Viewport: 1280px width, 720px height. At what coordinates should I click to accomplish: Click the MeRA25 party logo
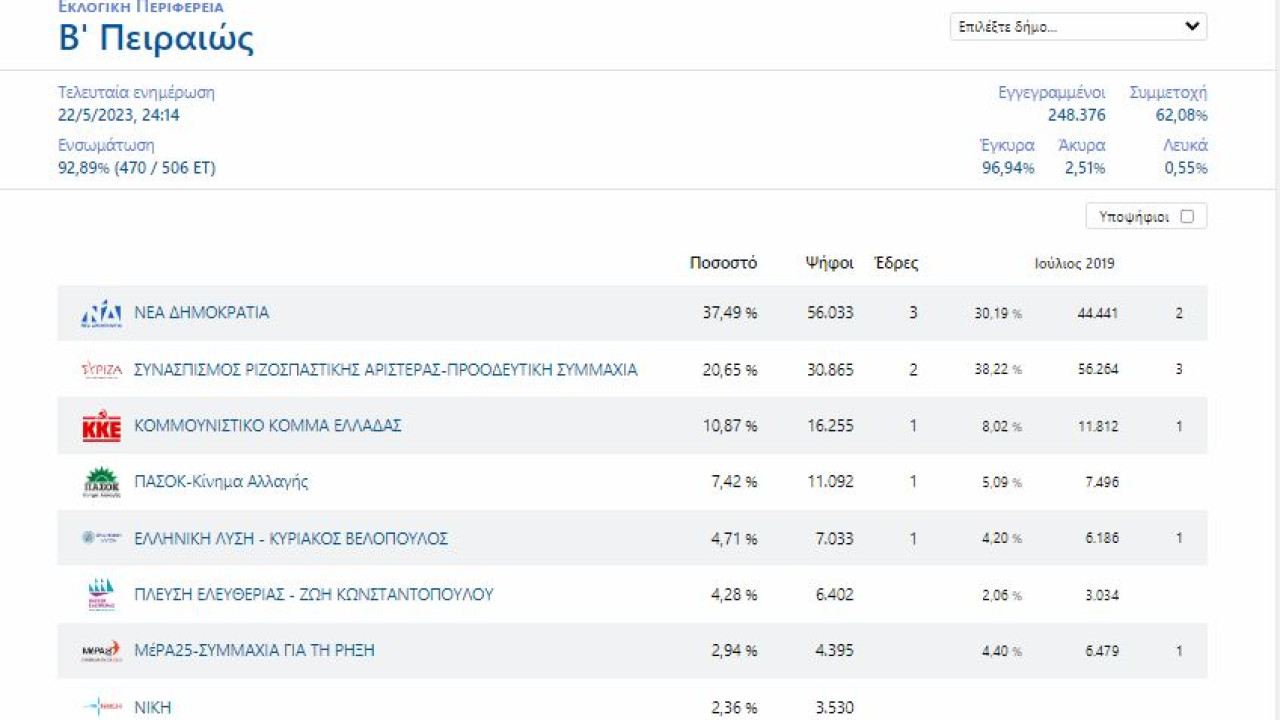[x=101, y=651]
